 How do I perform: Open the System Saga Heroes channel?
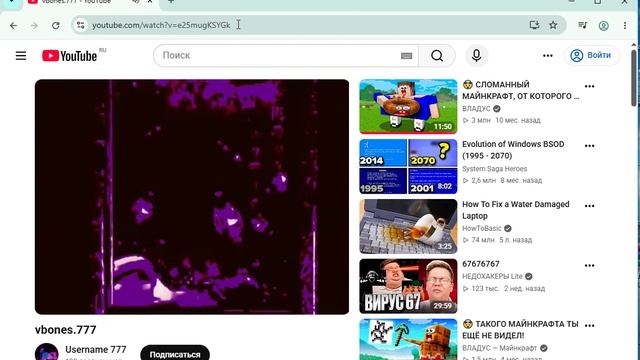[494, 169]
